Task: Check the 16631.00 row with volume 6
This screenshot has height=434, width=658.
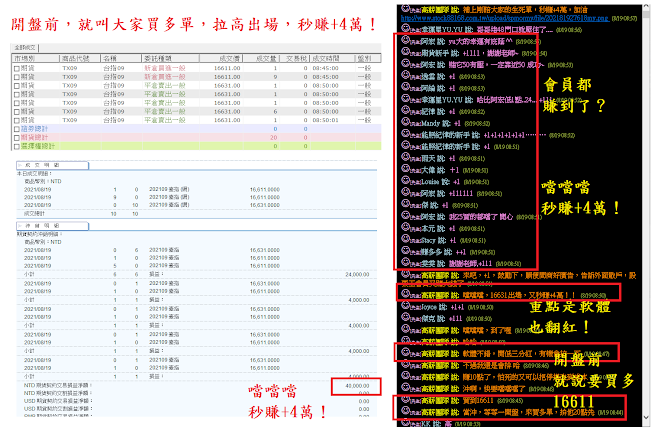Action: click(17, 112)
